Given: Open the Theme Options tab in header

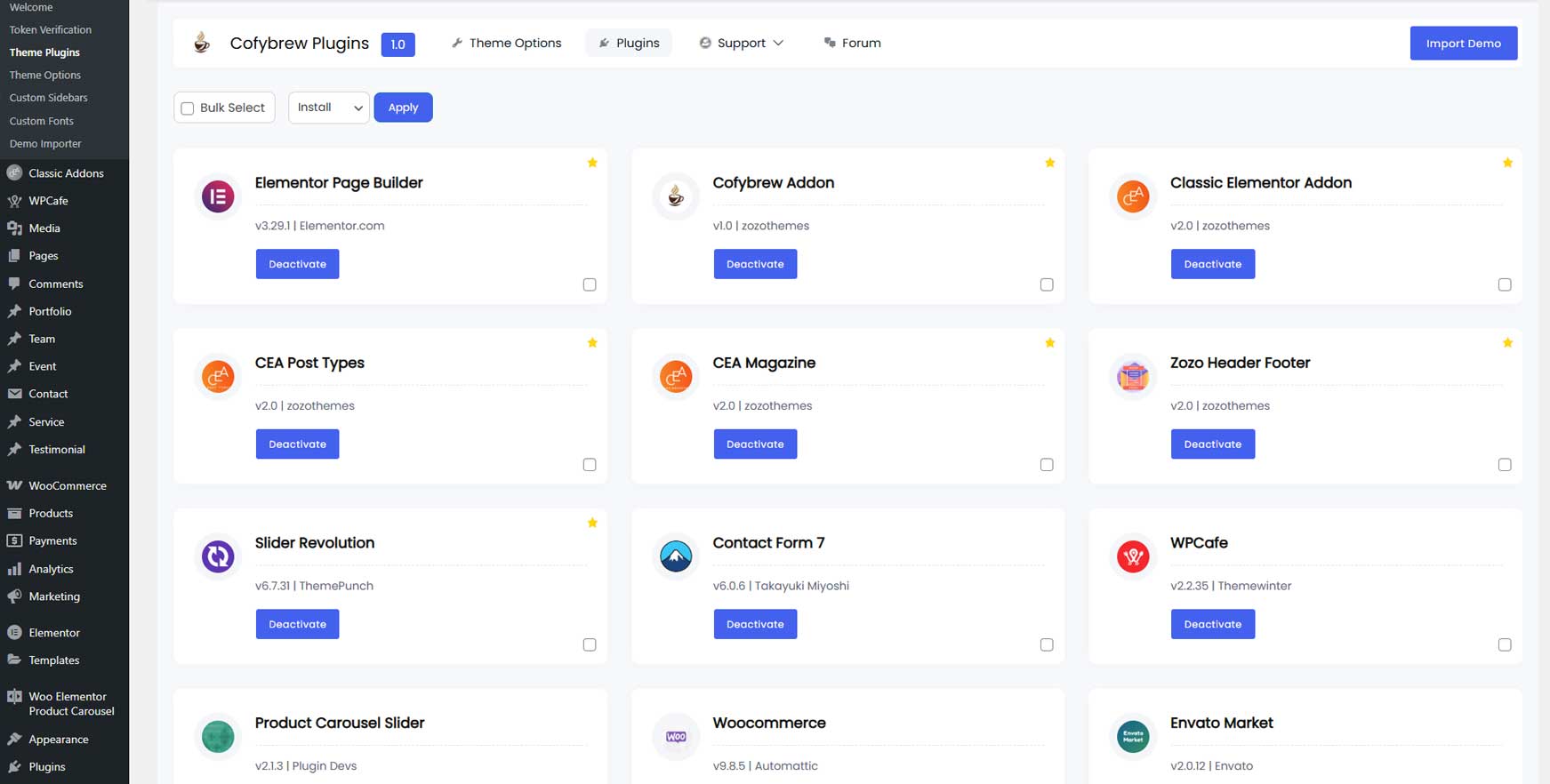Looking at the screenshot, I should coord(507,43).
